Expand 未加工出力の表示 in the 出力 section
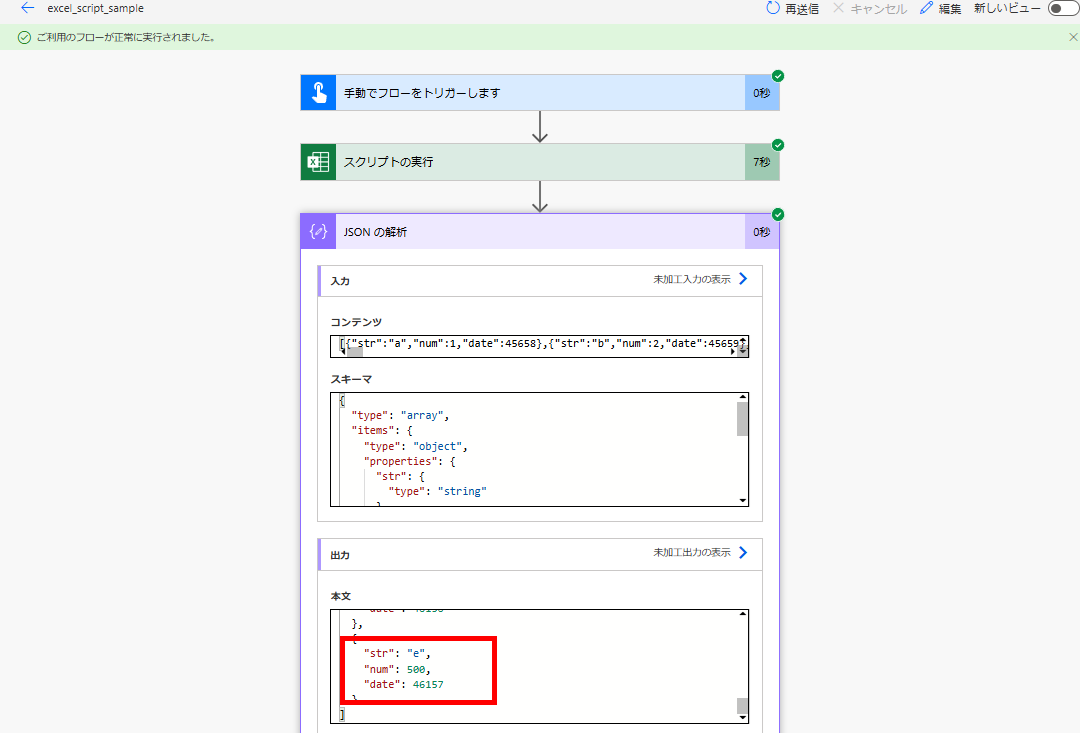 click(x=693, y=553)
